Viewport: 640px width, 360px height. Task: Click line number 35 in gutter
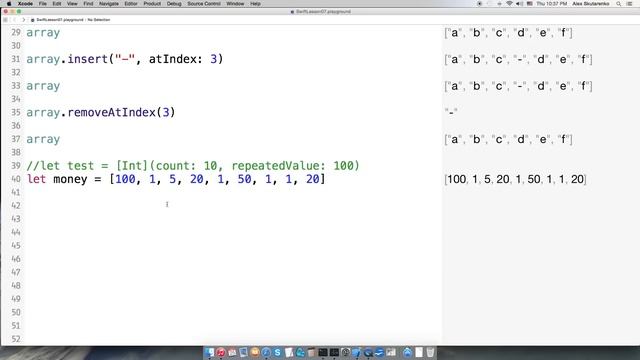[x=16, y=112]
